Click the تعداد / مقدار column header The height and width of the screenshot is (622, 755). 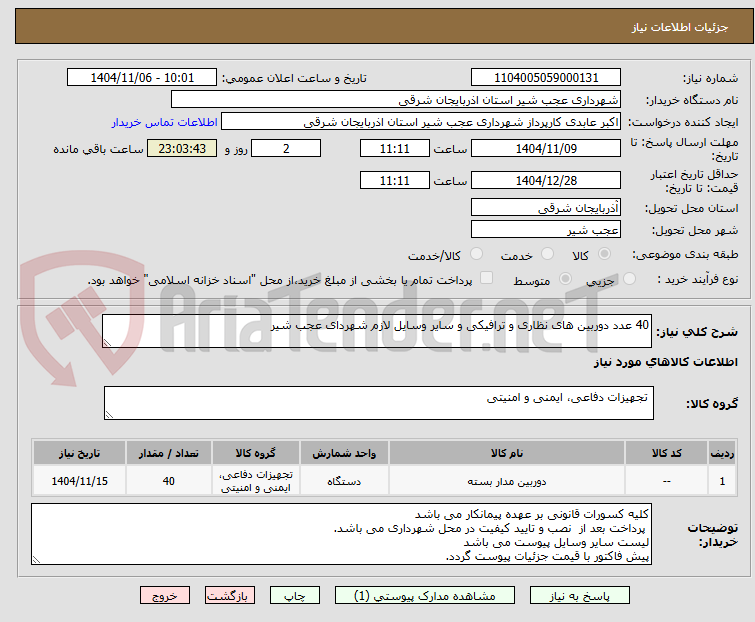click(x=169, y=453)
